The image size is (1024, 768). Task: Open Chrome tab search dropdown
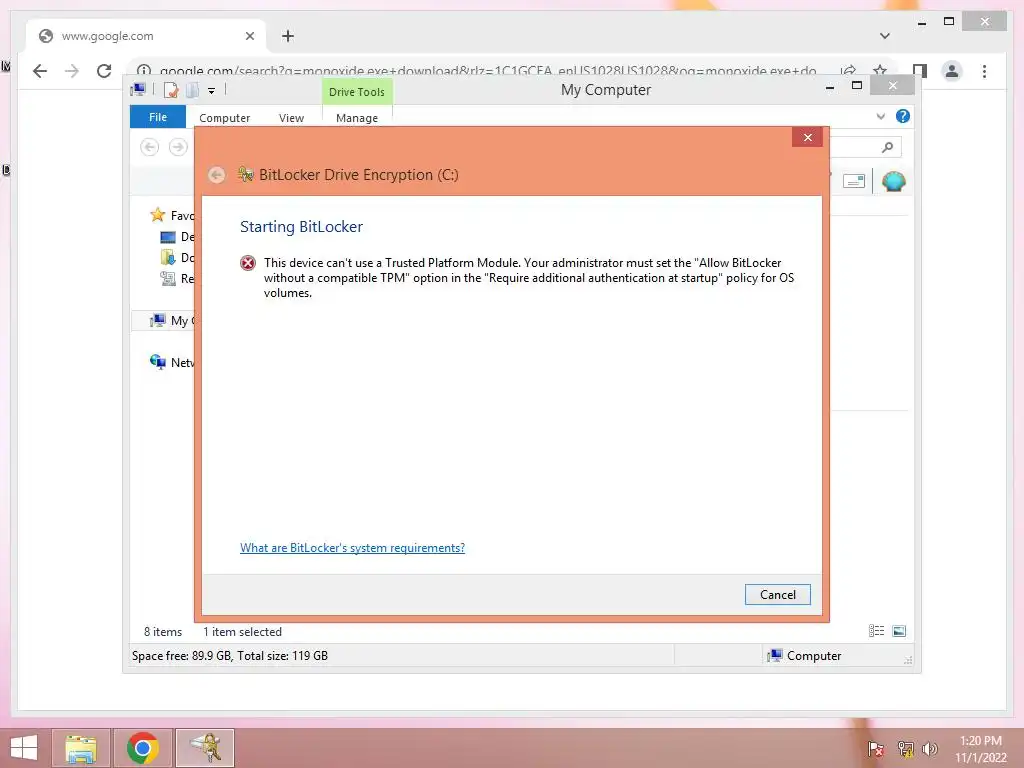point(884,36)
